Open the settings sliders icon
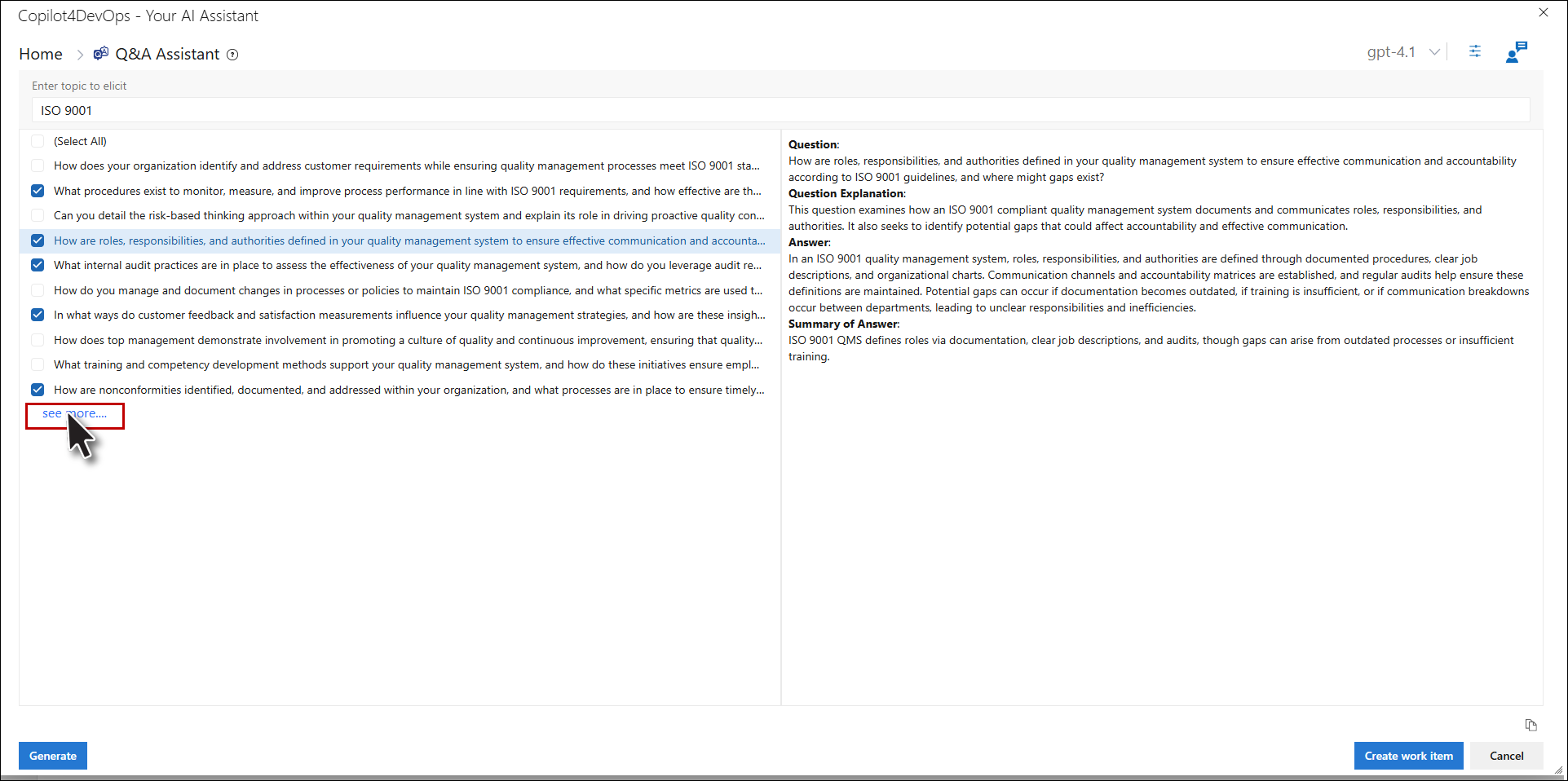Image resolution: width=1568 pixels, height=781 pixels. 1474,51
